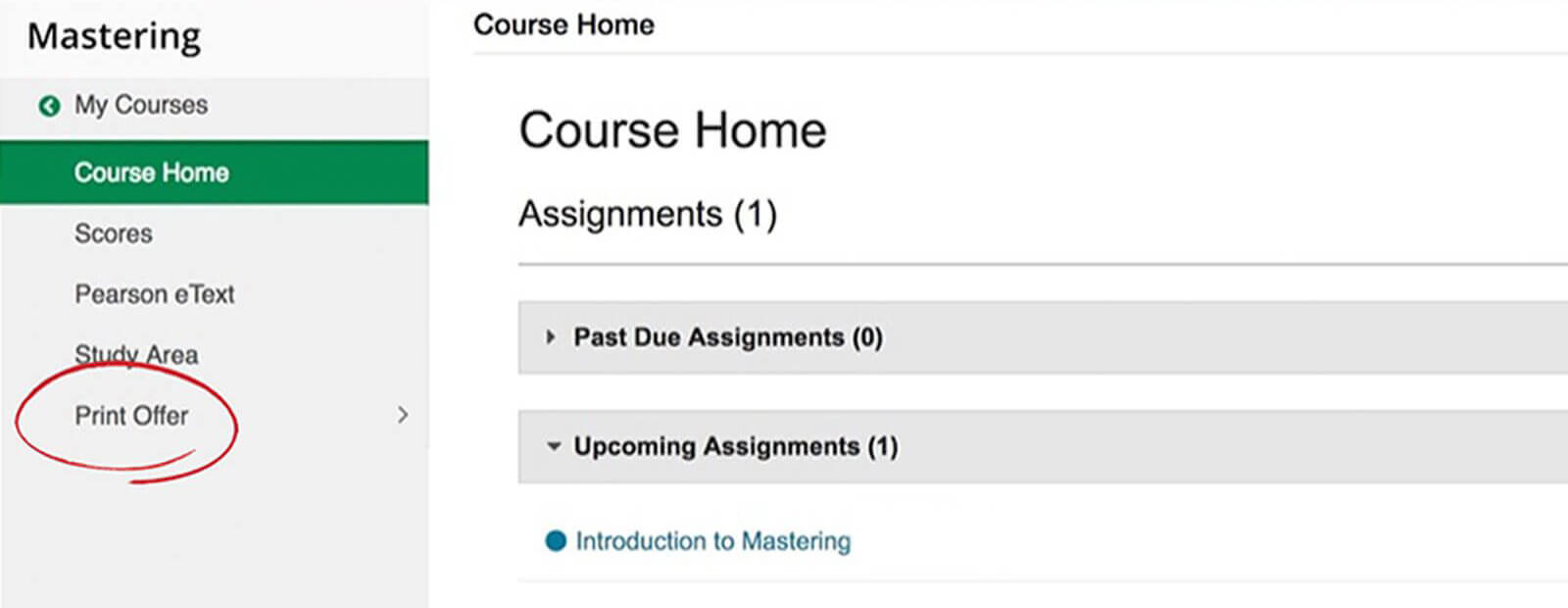Image resolution: width=1568 pixels, height=608 pixels.
Task: Expand the Past Due Assignments triangle
Action: [551, 337]
